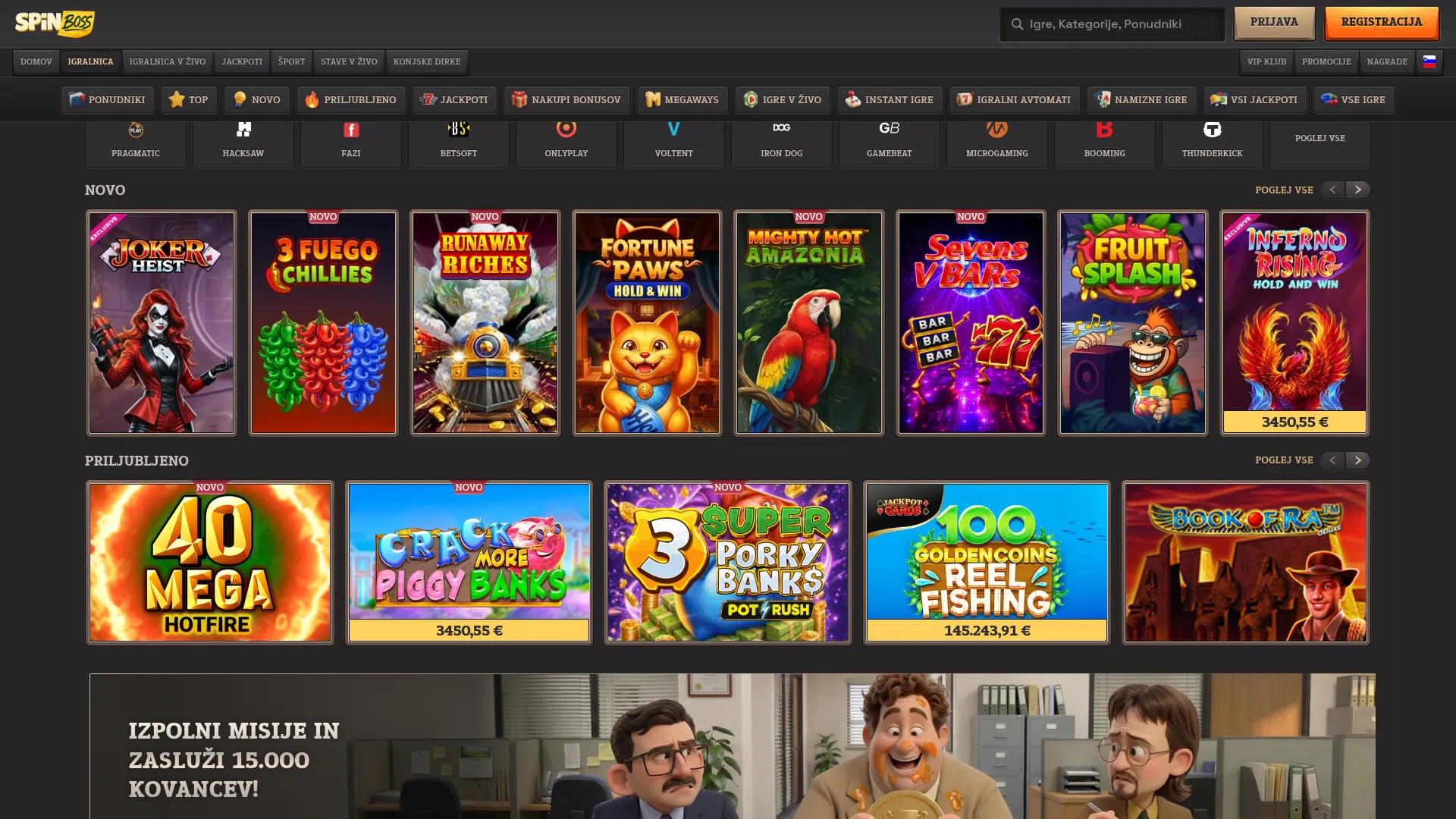Open the Promocije page

tap(1326, 61)
